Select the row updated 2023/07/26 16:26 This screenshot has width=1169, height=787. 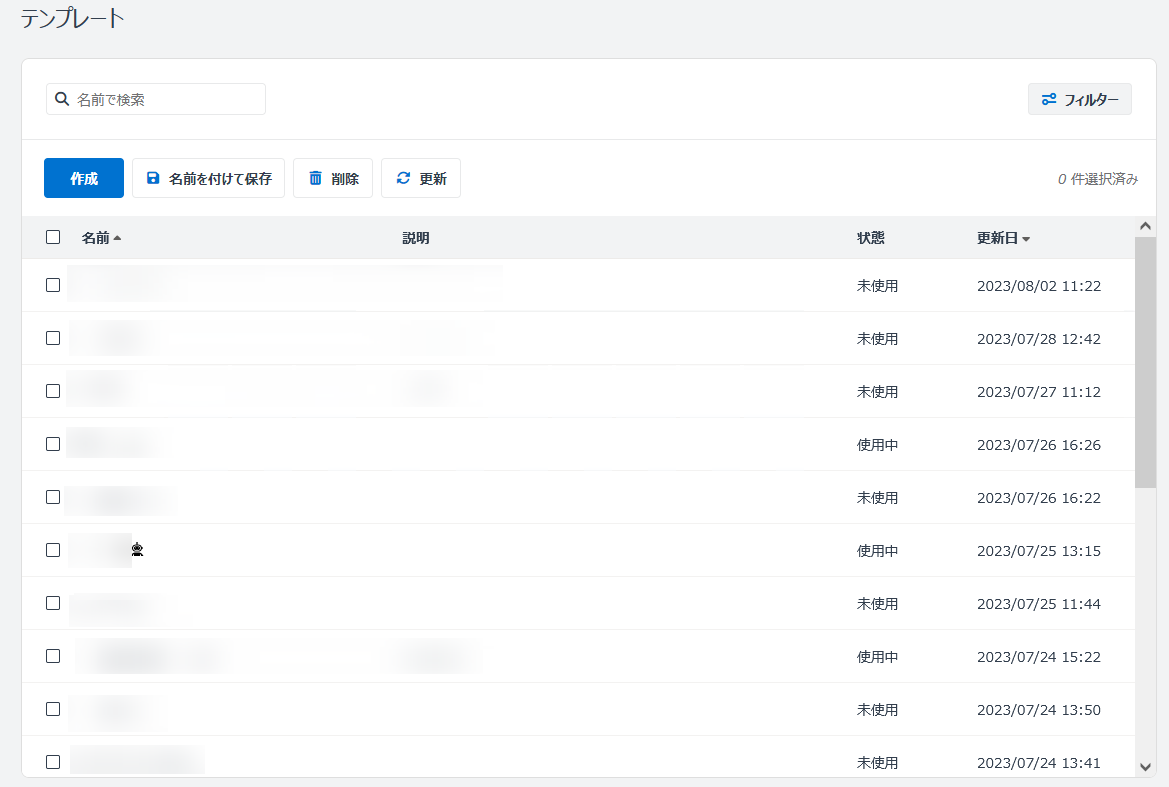(53, 444)
